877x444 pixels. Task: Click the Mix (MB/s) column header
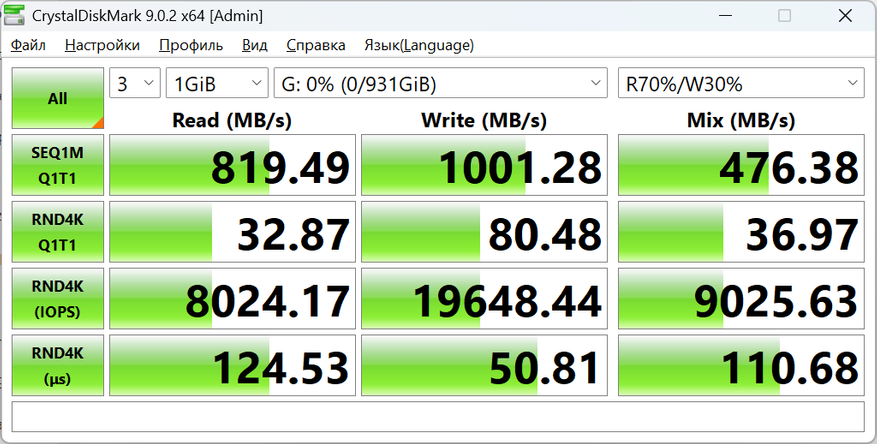point(741,120)
